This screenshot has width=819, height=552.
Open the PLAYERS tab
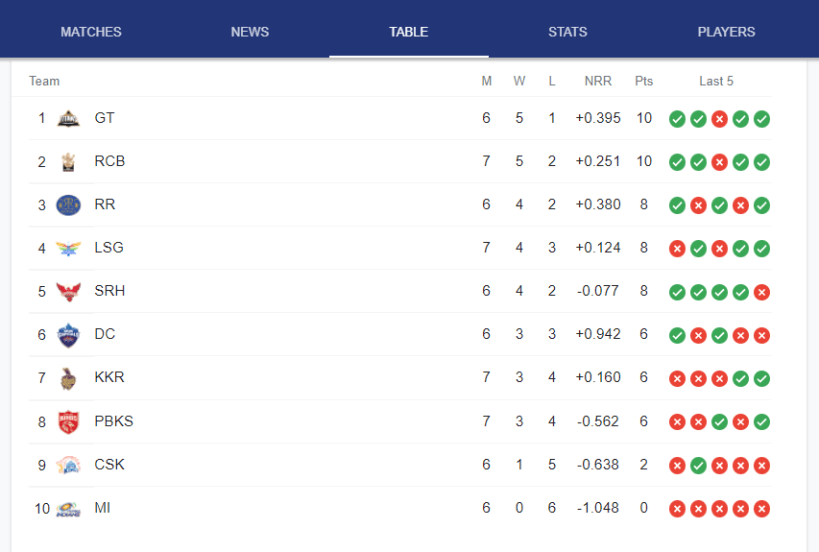tap(727, 32)
